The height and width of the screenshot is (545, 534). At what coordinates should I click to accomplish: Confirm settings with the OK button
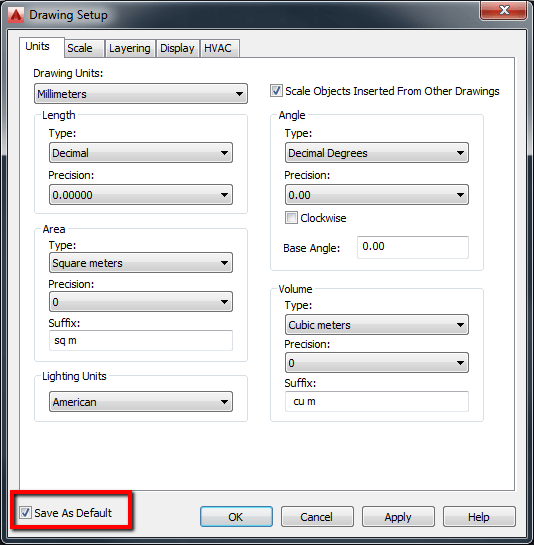click(236, 516)
